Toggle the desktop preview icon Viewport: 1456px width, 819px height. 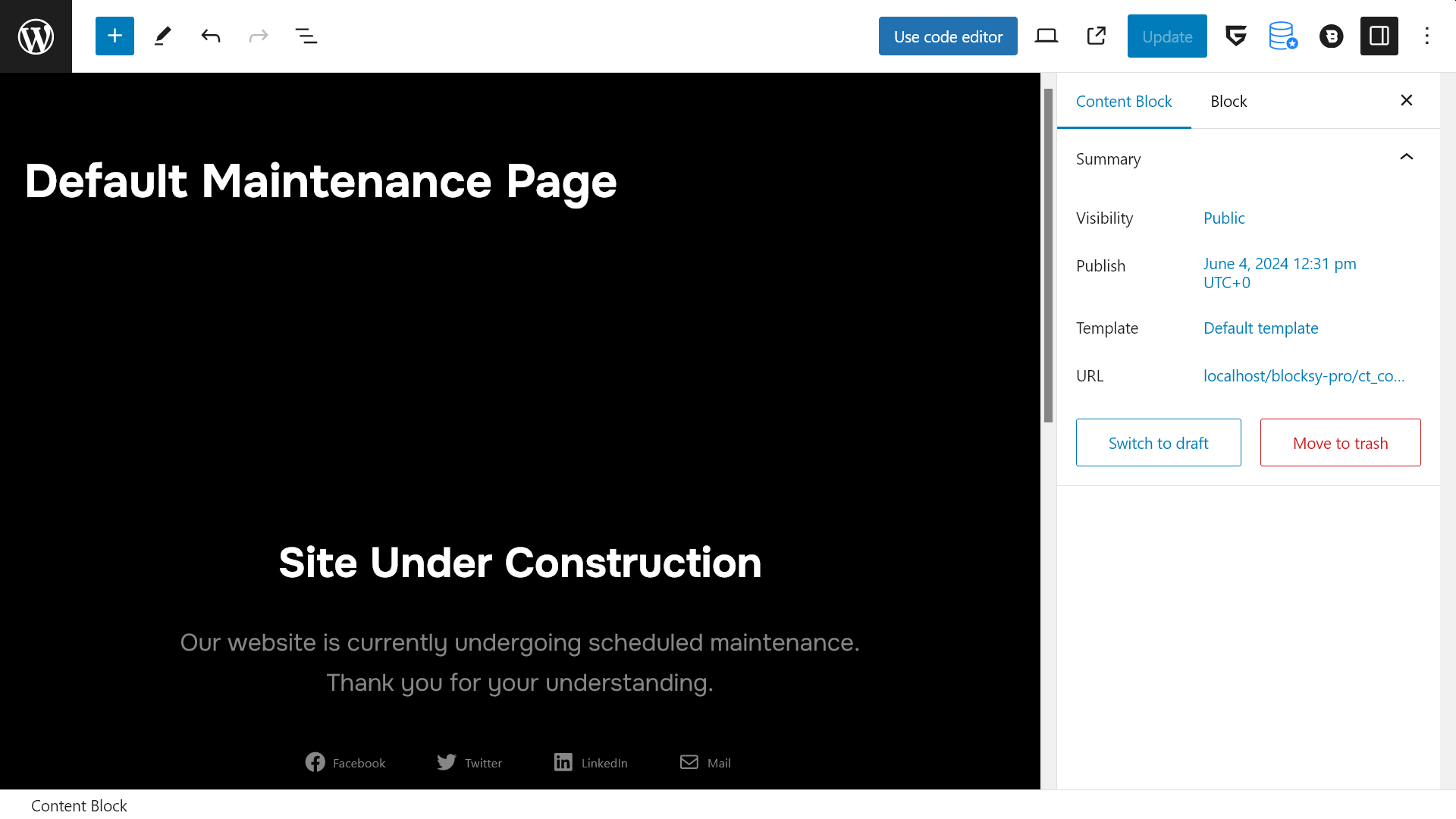[x=1046, y=36]
